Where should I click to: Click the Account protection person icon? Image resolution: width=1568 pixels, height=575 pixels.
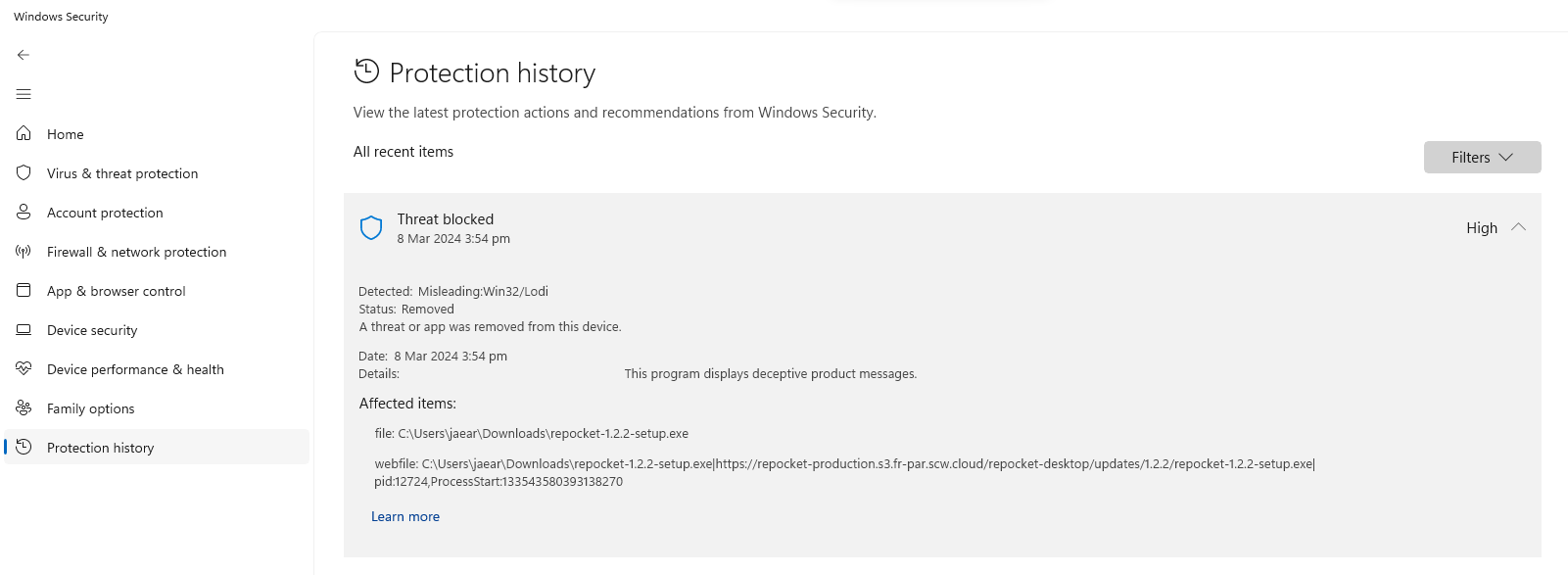[x=24, y=212]
